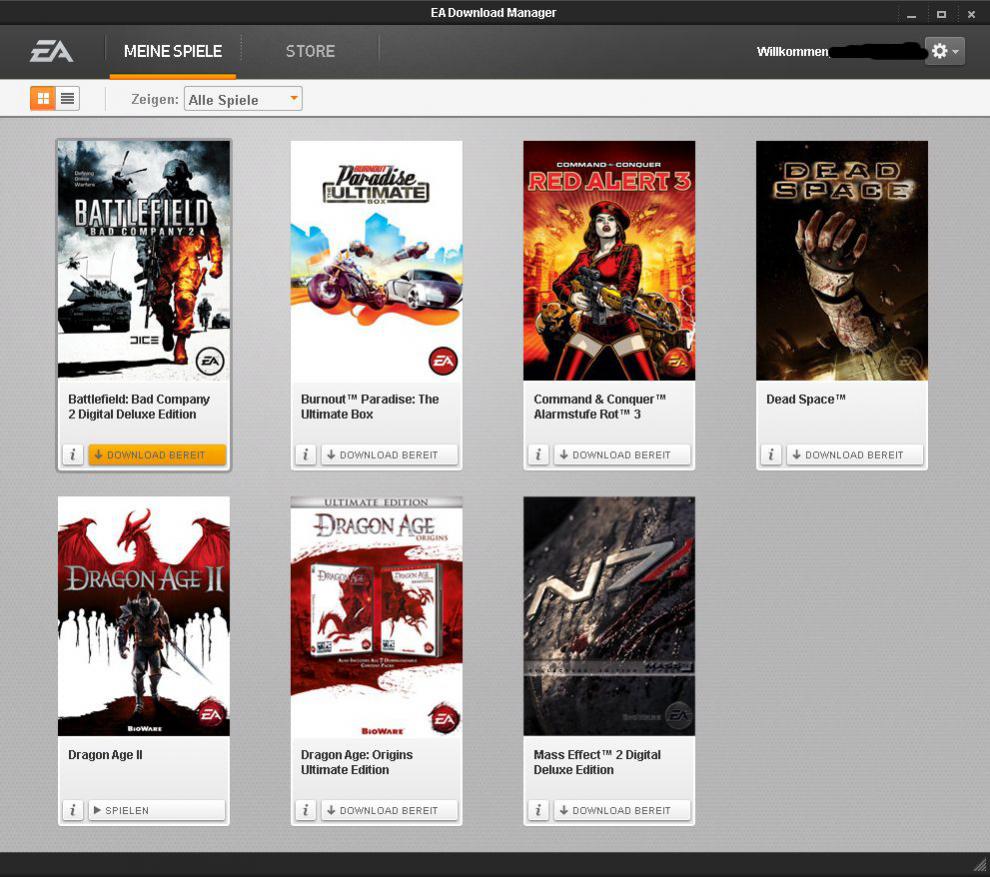Select the Battlefield Bad Company 2 cover
The height and width of the screenshot is (877, 990).
[x=144, y=260]
